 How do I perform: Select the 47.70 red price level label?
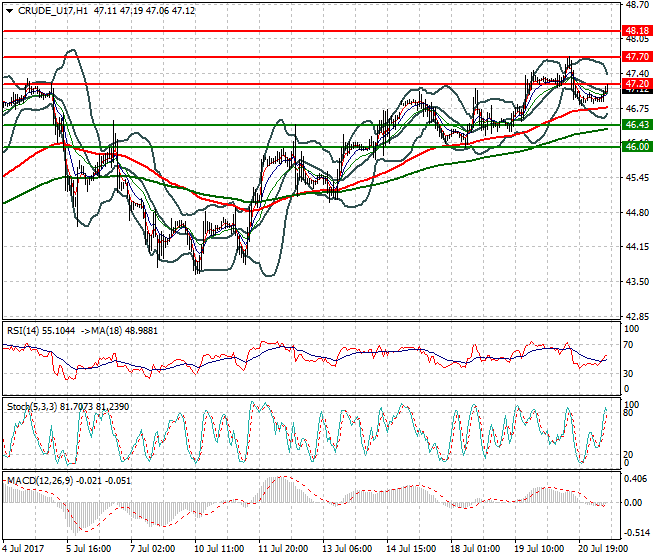tap(637, 56)
